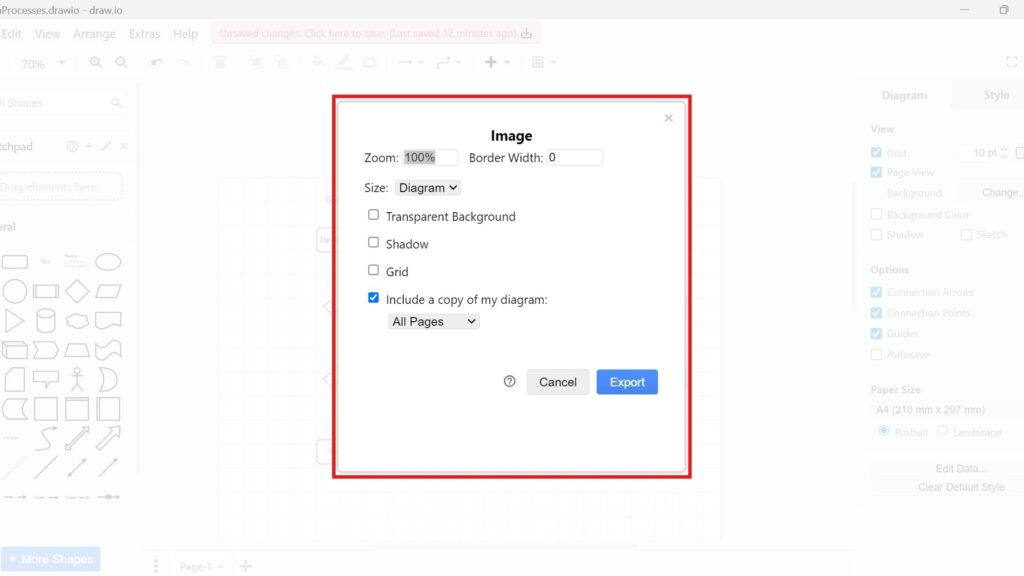Viewport: 1024px width, 576px height.
Task: Open the 70% zoom level dropdown
Action: tap(42, 63)
